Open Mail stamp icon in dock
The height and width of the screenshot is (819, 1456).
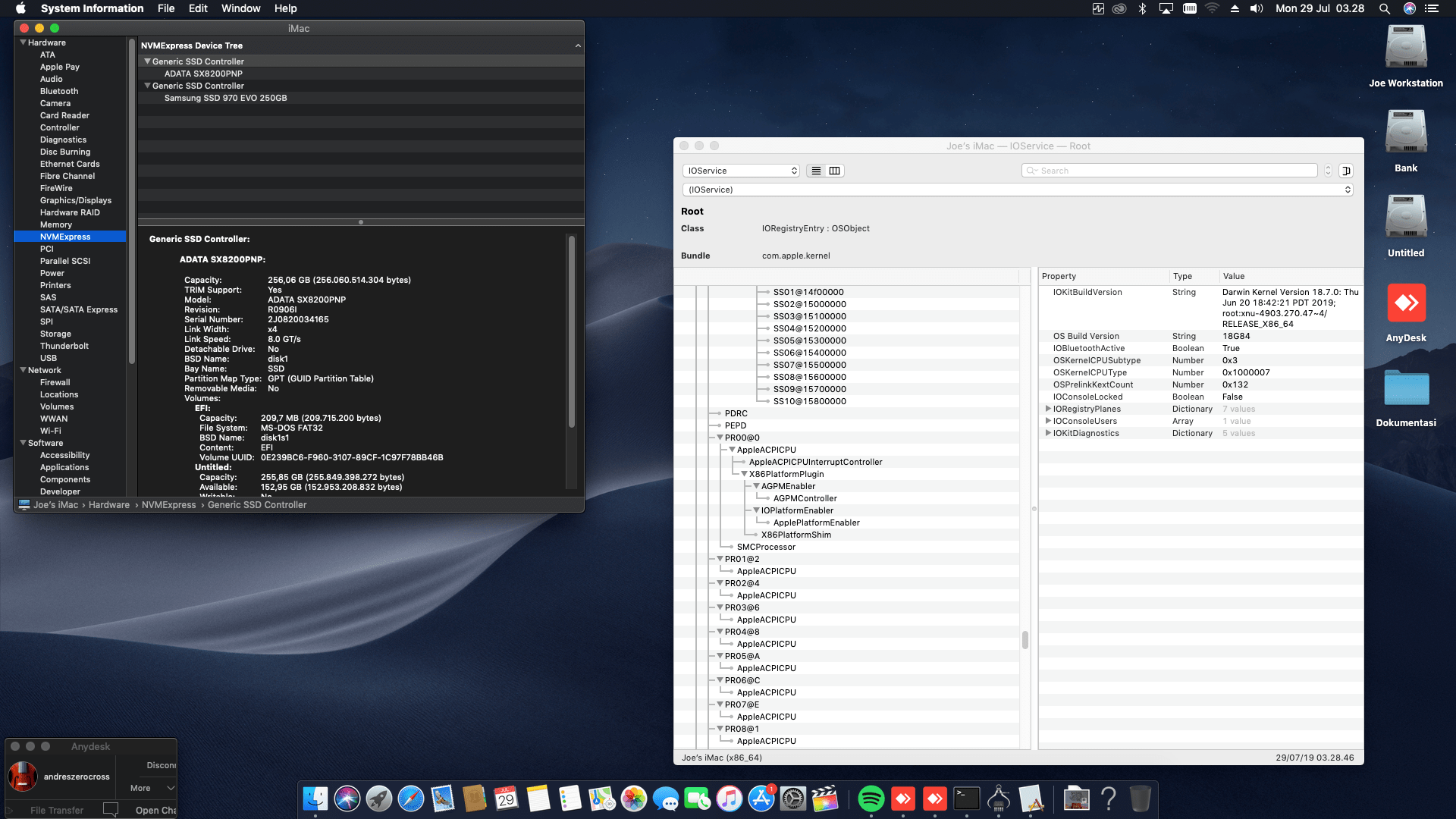tap(443, 799)
